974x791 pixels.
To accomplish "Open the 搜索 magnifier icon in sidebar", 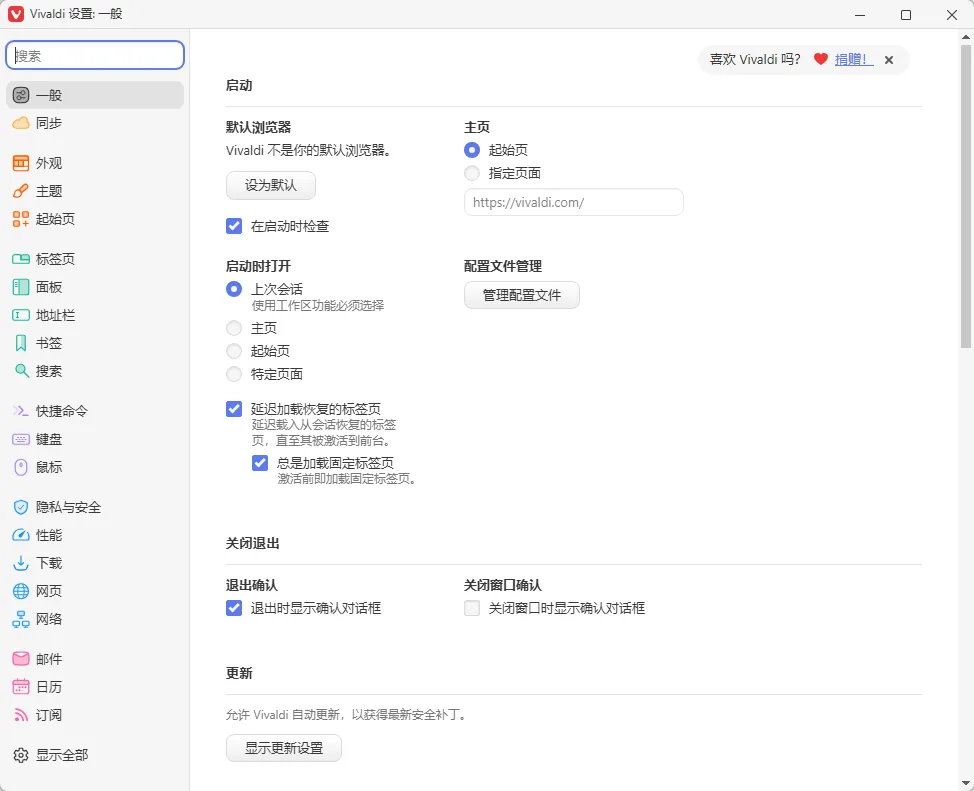I will [x=21, y=371].
